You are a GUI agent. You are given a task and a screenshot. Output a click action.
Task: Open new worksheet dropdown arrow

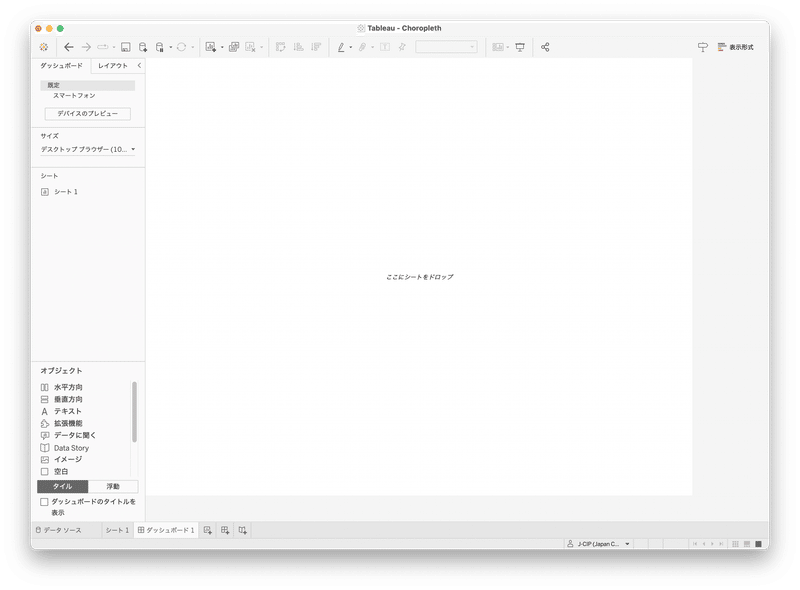(x=222, y=47)
